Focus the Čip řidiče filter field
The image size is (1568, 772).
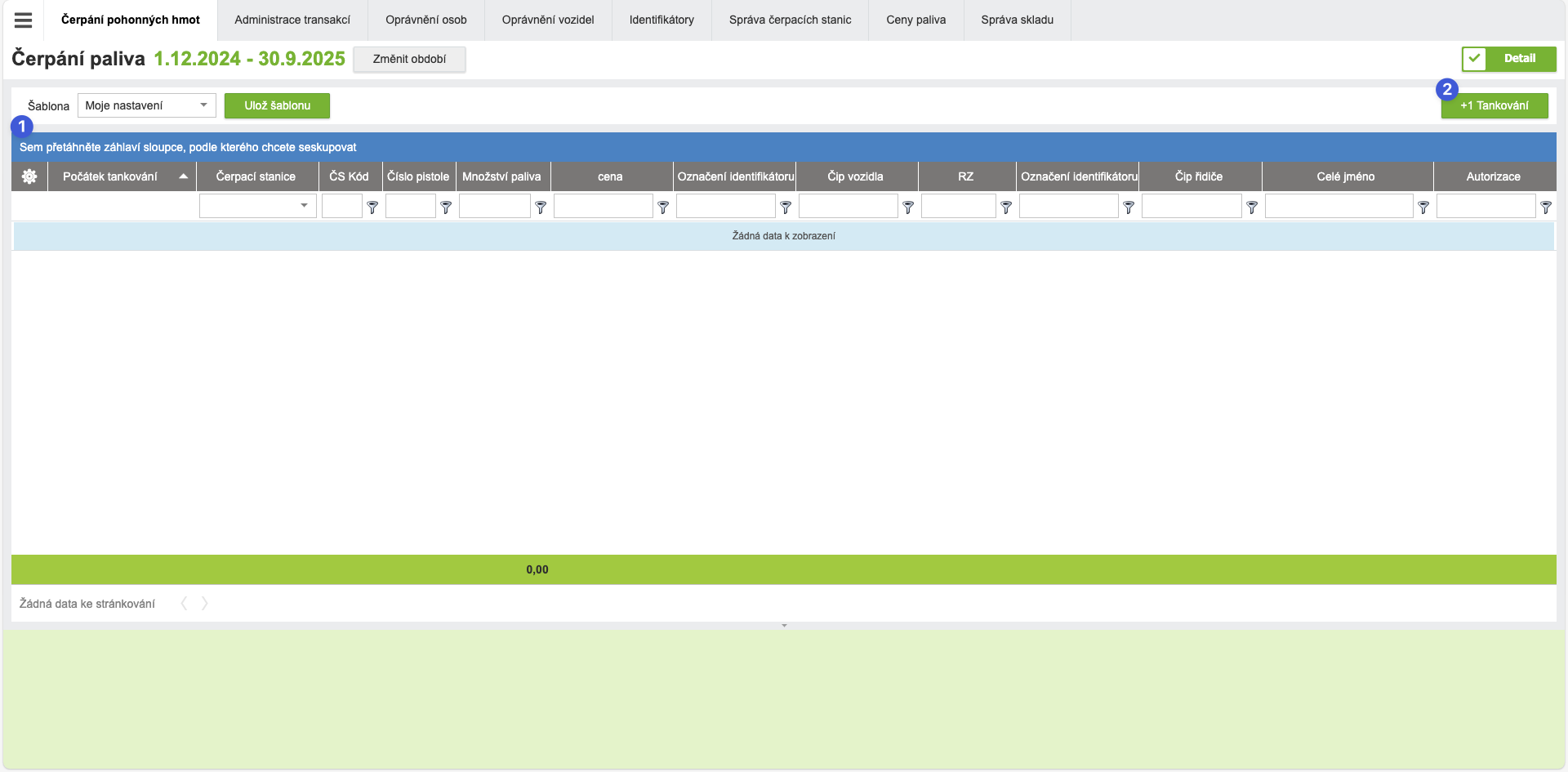point(1192,206)
